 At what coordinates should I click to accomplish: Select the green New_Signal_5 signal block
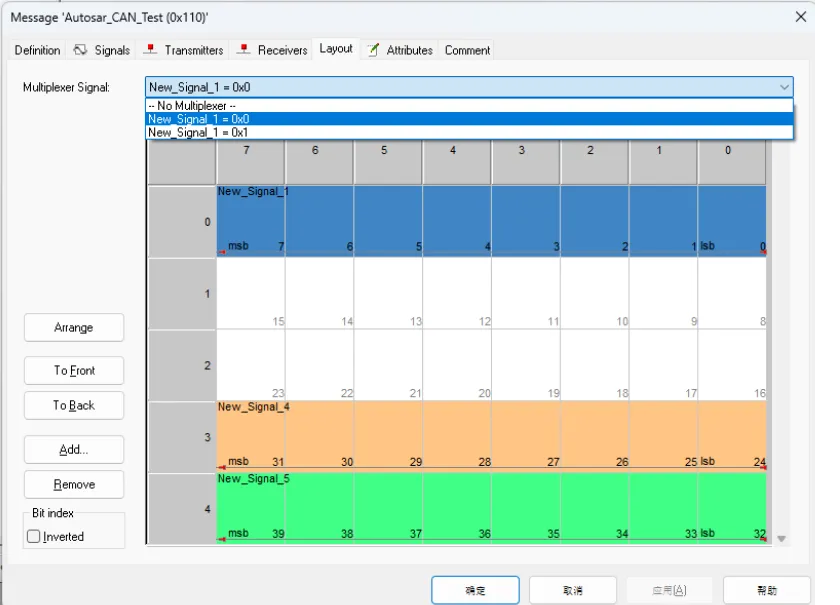pos(490,505)
